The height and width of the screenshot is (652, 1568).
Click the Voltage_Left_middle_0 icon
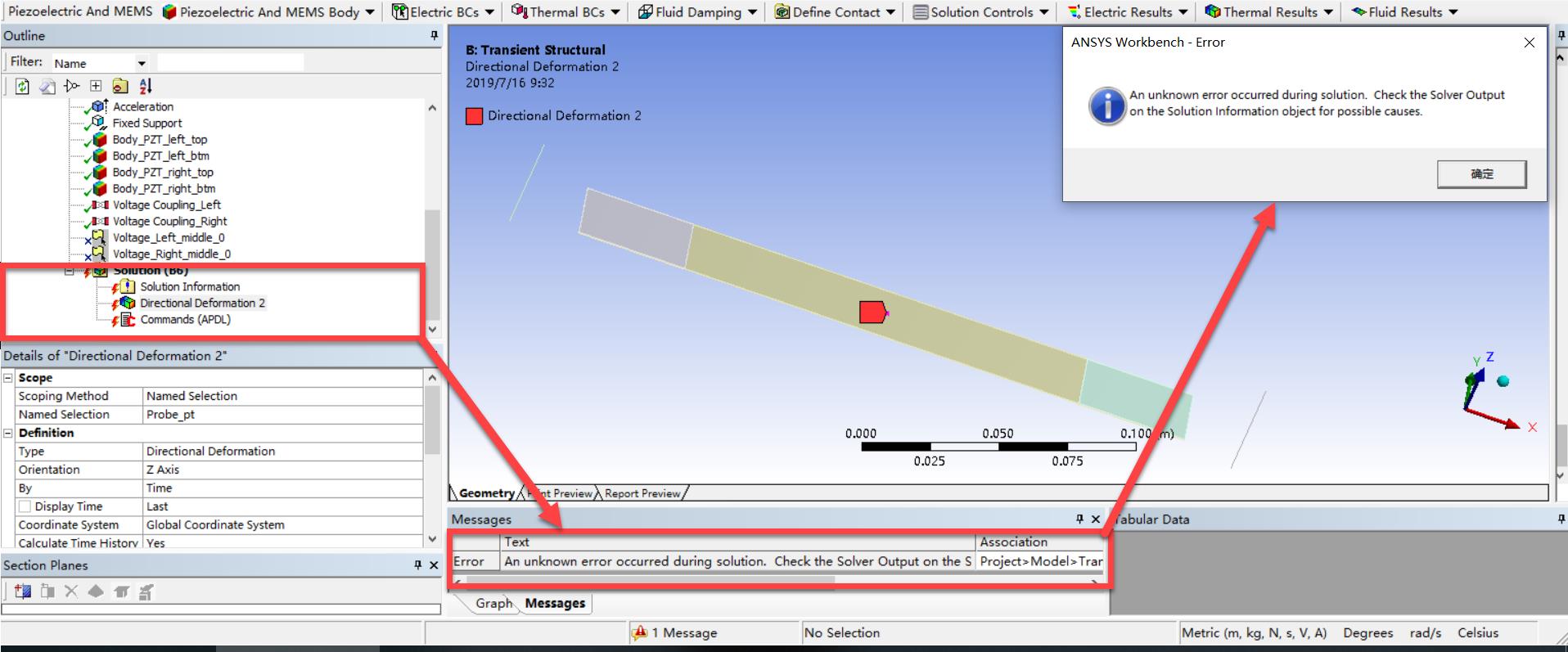point(98,237)
